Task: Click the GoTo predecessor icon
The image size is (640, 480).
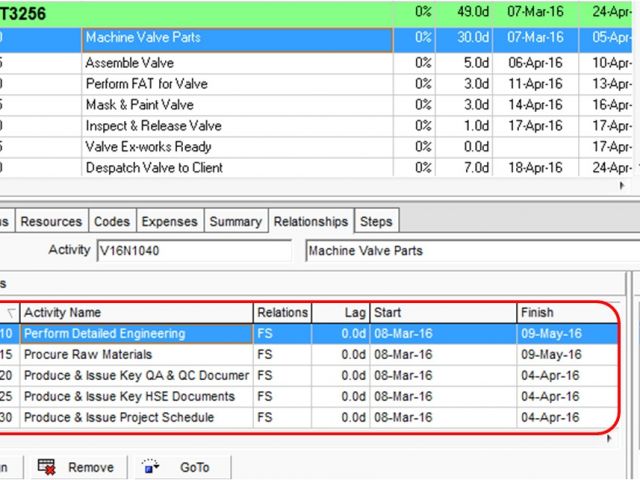Action: (150, 467)
